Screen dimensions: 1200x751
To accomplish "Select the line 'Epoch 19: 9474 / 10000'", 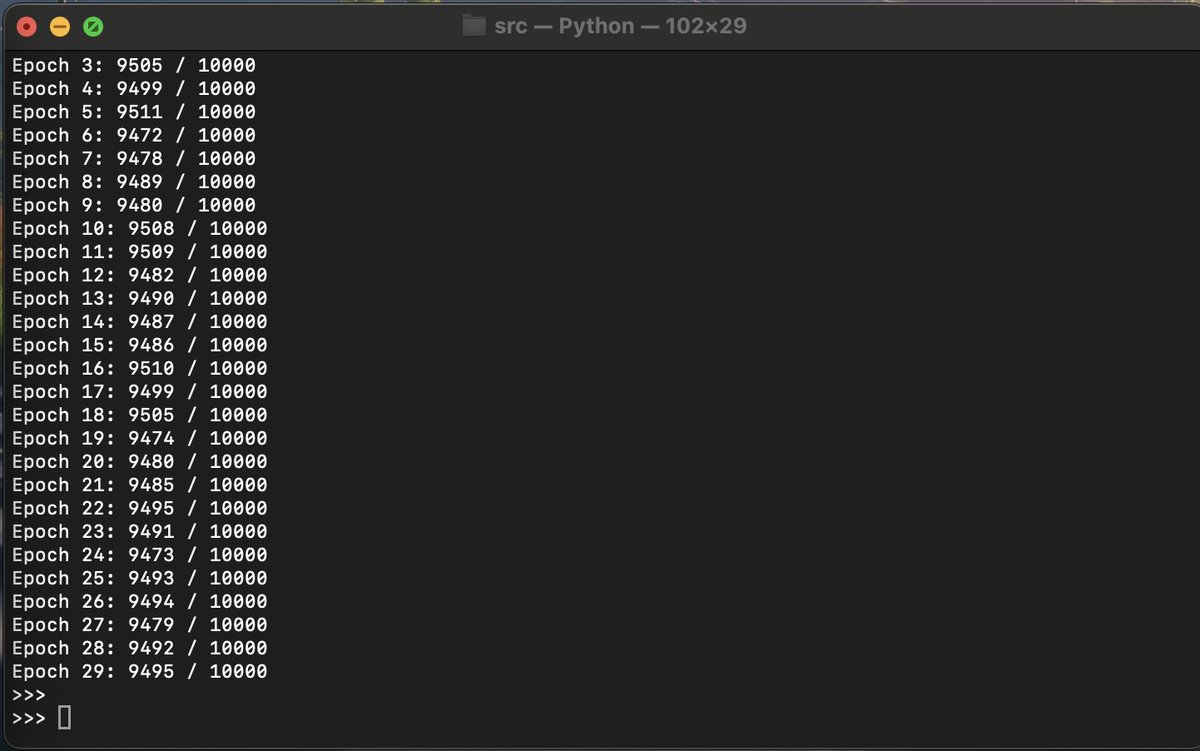I will click(140, 439).
